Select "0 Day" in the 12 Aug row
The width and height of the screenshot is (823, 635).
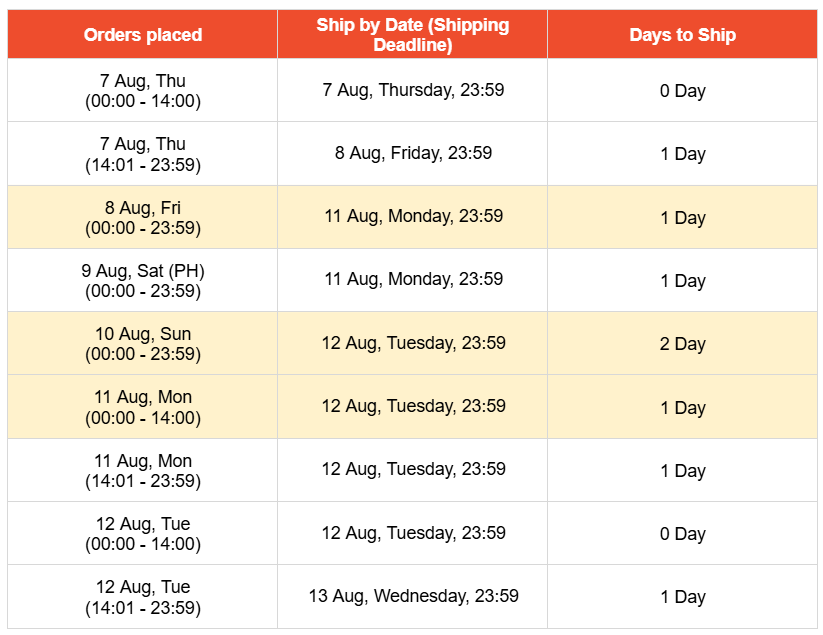(x=682, y=534)
